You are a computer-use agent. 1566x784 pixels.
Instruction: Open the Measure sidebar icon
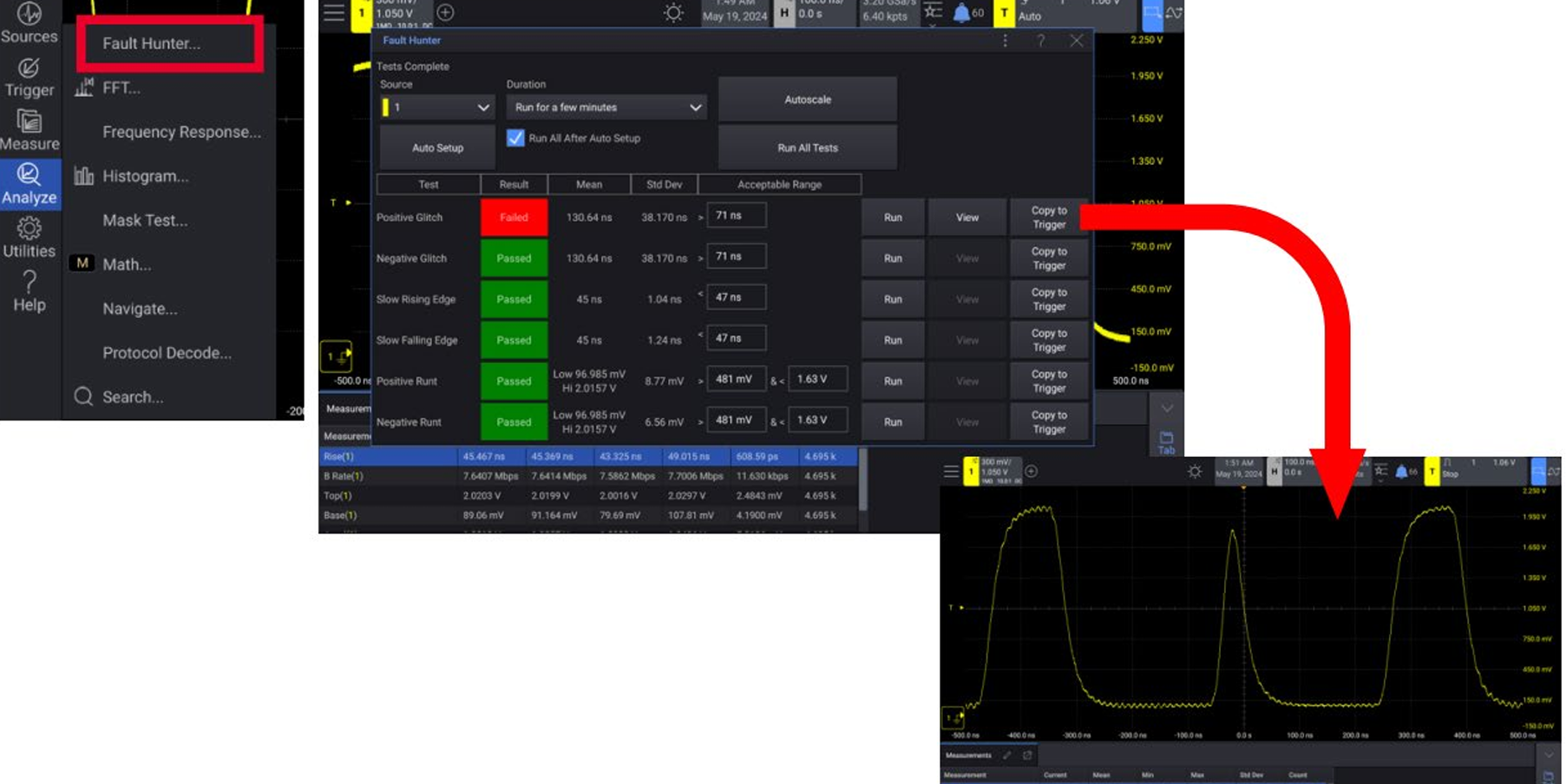(x=29, y=131)
